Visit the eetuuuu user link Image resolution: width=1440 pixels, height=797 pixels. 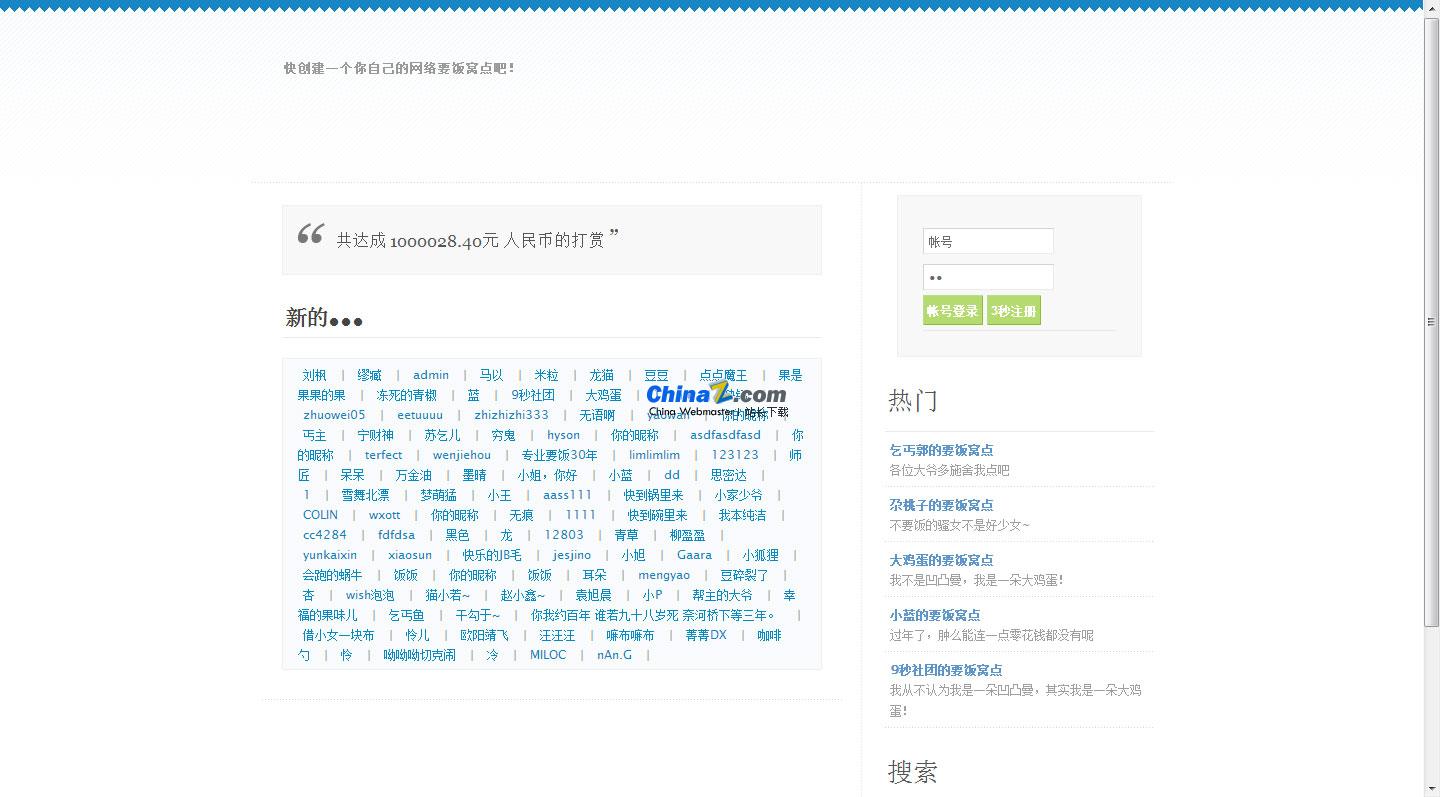pos(420,415)
